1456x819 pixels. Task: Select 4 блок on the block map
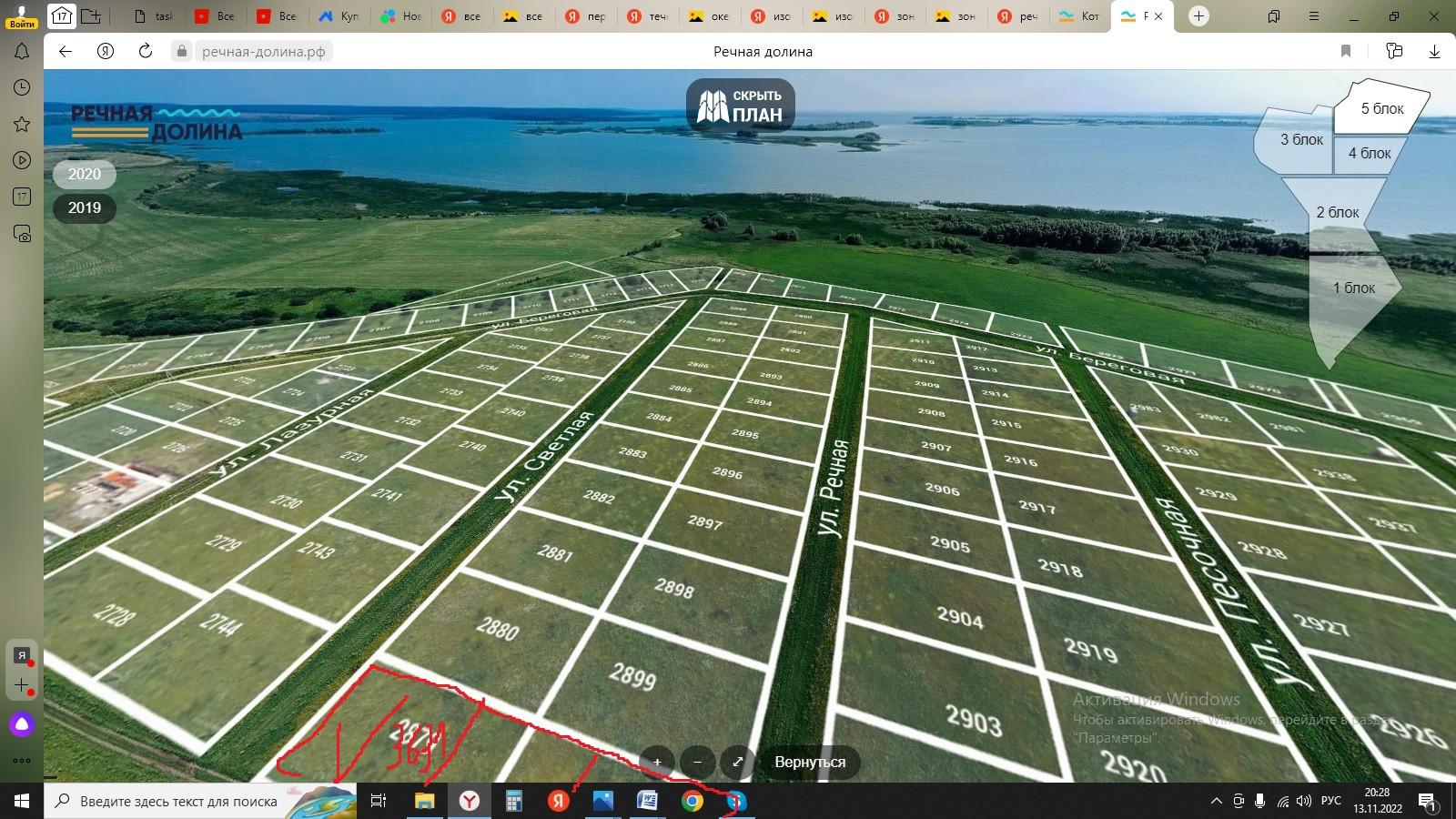(1370, 154)
